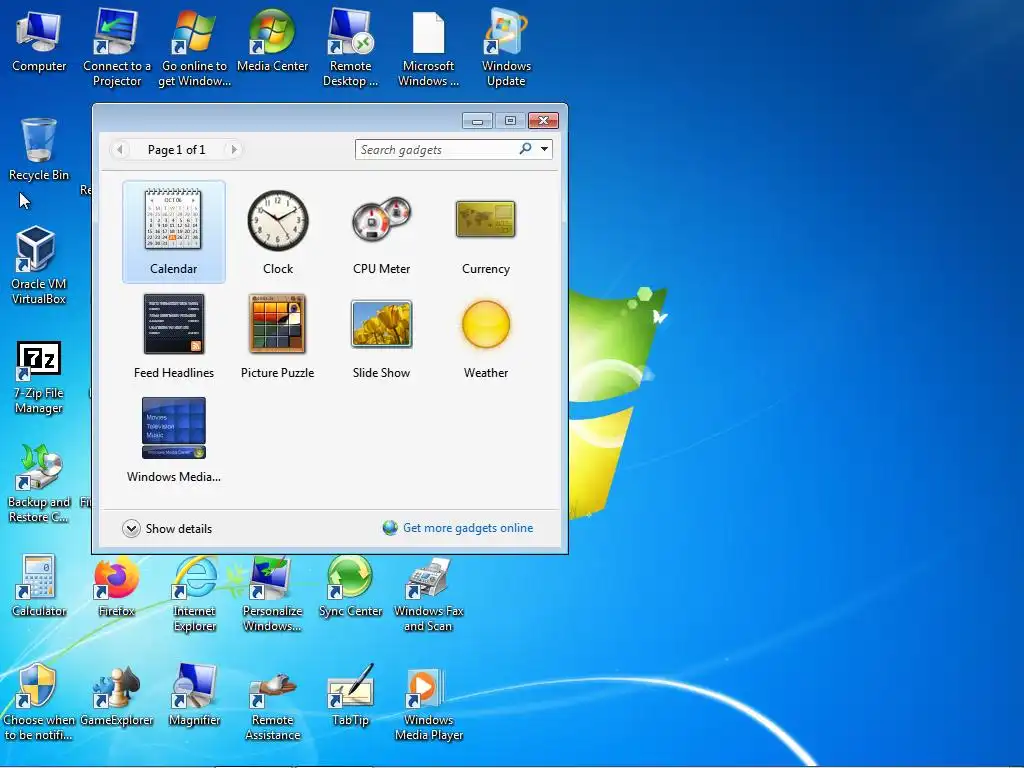Select the CPU Meter gadget
This screenshot has height=768, width=1024.
[x=381, y=231]
